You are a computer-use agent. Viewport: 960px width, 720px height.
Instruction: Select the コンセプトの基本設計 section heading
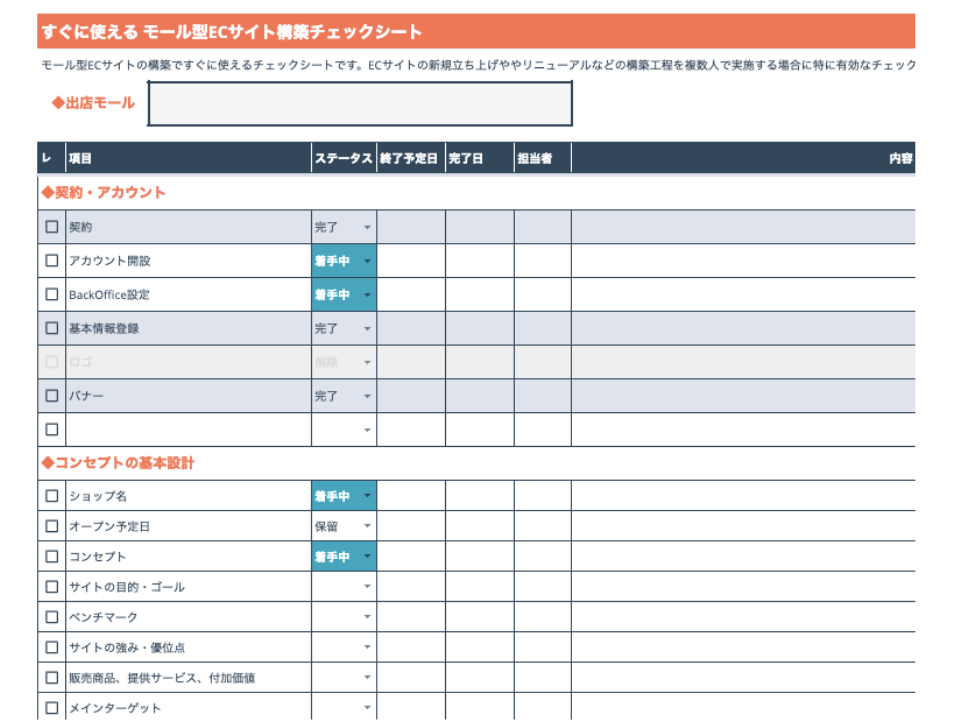click(118, 463)
